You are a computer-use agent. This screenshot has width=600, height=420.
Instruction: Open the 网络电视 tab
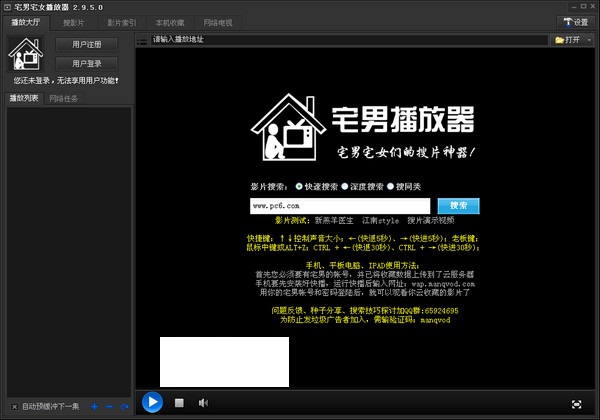coord(218,23)
